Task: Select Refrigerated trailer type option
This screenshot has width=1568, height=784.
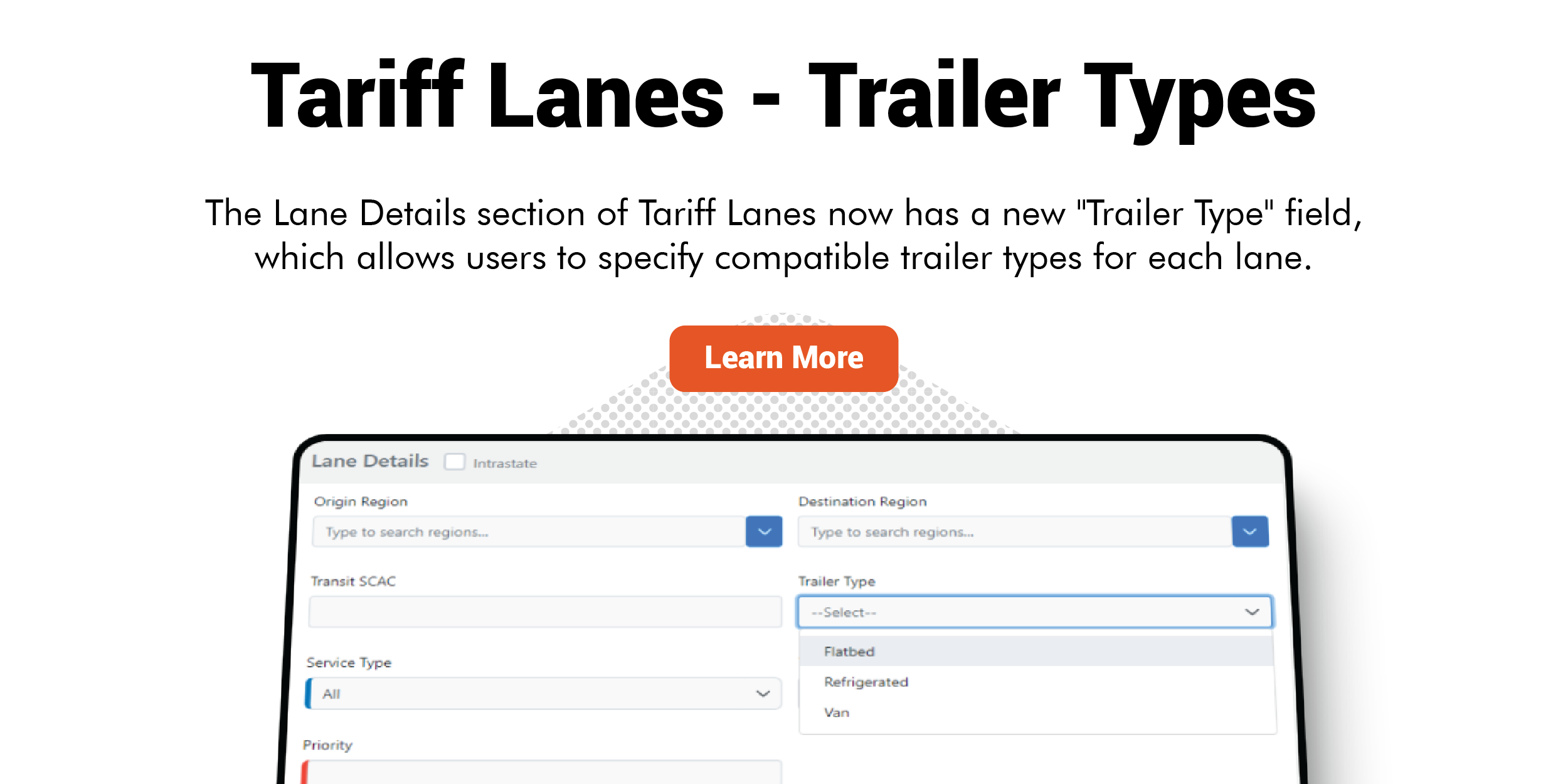Action: pyautogui.click(x=1037, y=682)
